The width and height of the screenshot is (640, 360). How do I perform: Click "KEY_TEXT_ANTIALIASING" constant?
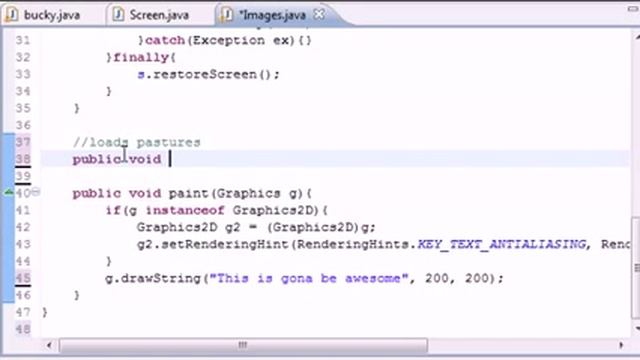tap(502, 244)
